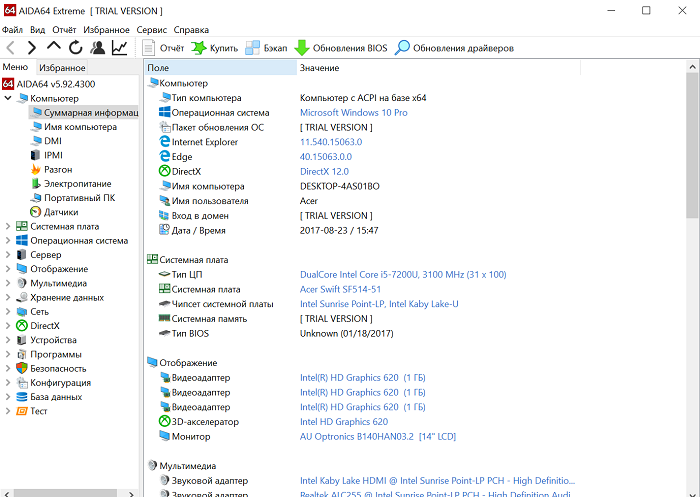Click the up-level arrow in the toolbar
This screenshot has width=700, height=497.
[54, 46]
